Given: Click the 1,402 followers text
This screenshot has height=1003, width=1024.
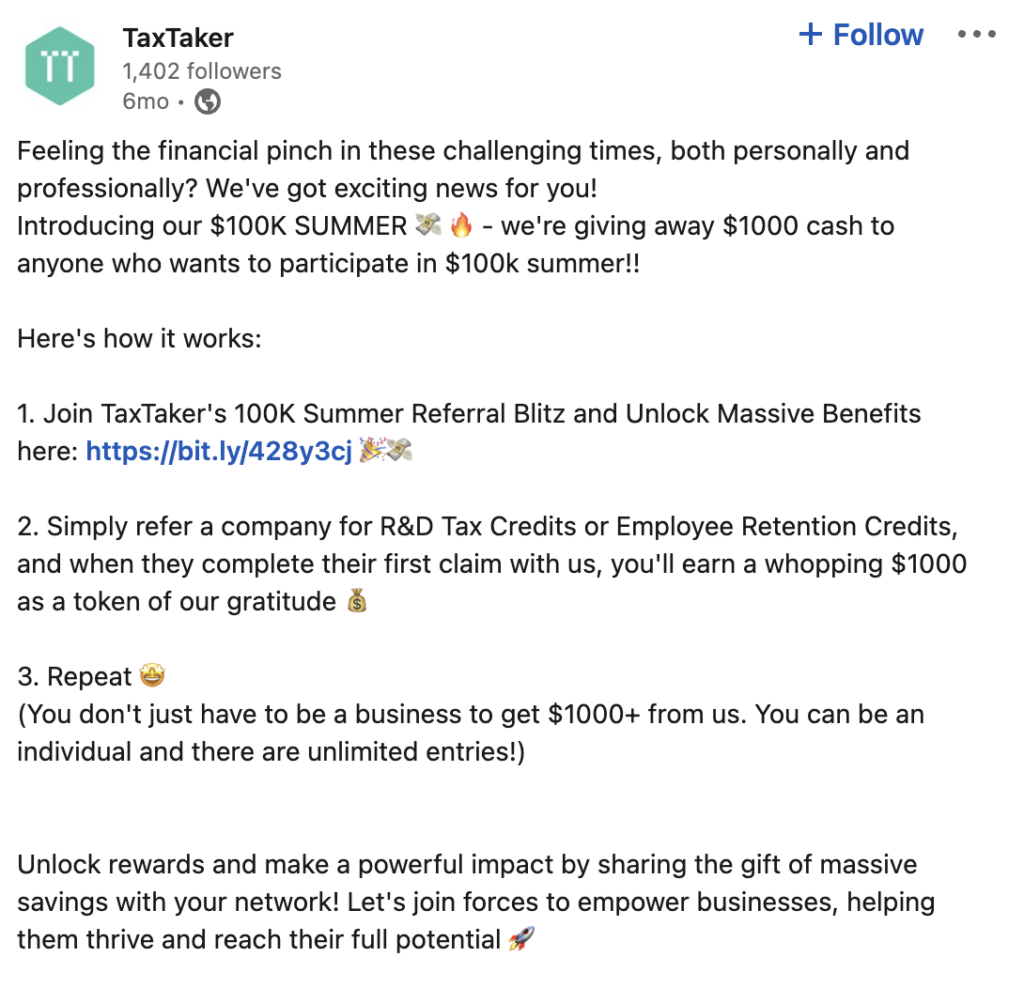Looking at the screenshot, I should [x=202, y=71].
